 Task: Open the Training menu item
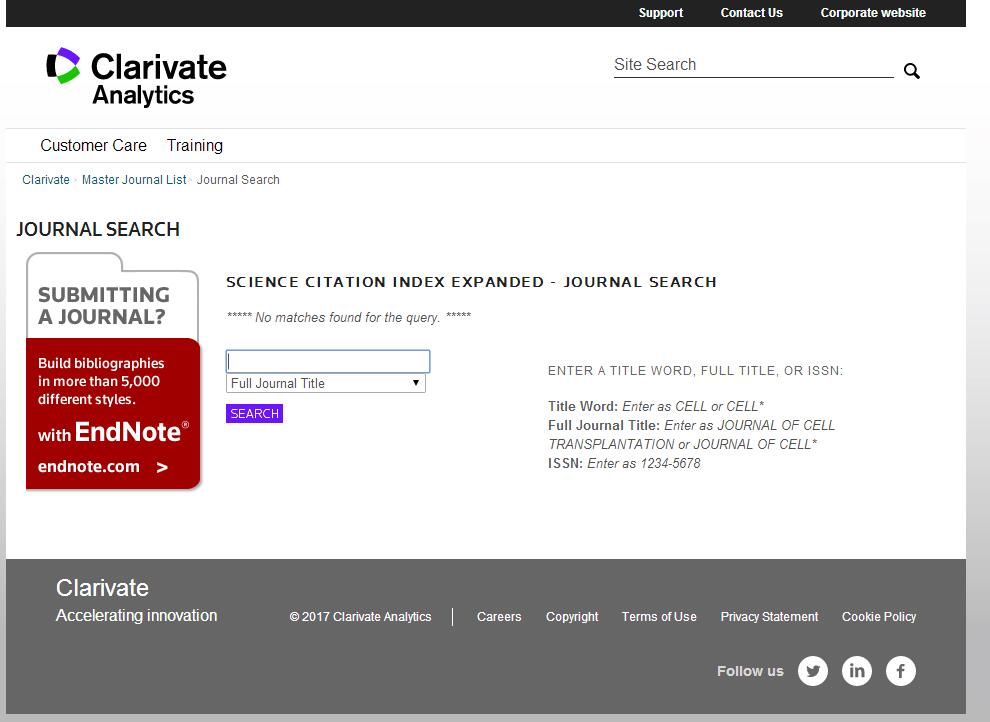coord(194,145)
